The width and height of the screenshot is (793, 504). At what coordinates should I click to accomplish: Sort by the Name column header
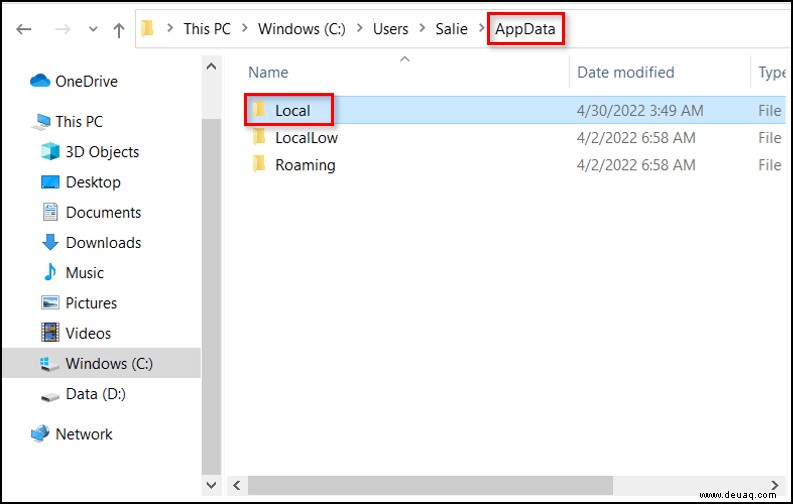coord(268,72)
